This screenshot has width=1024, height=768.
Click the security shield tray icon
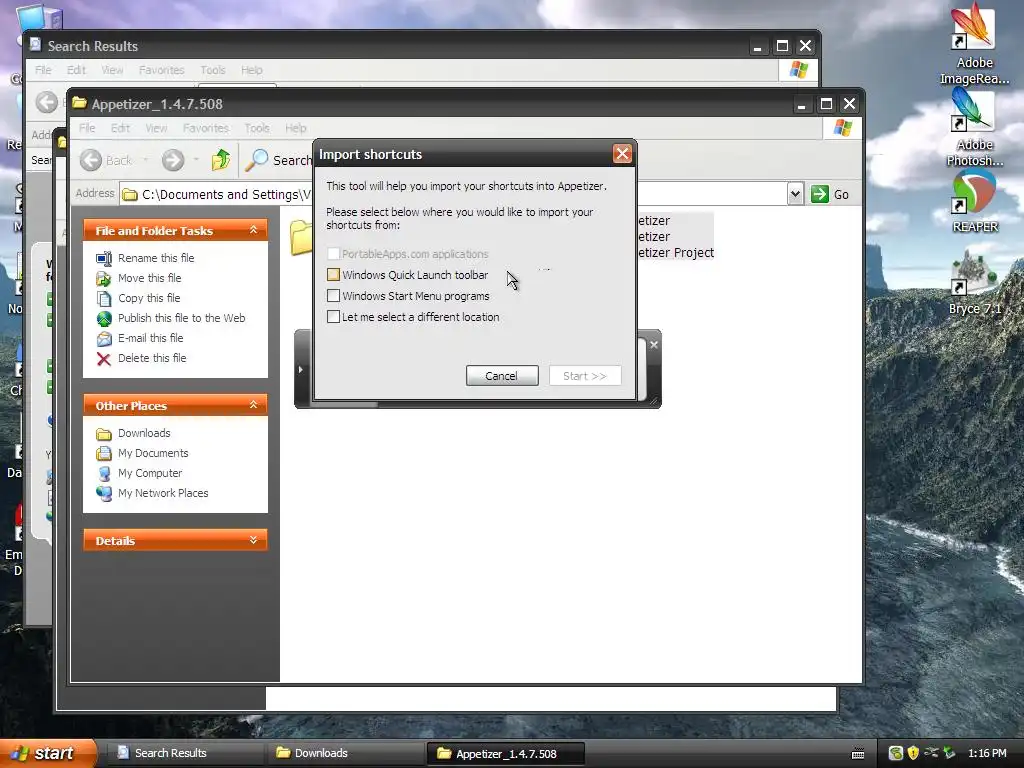point(913,753)
